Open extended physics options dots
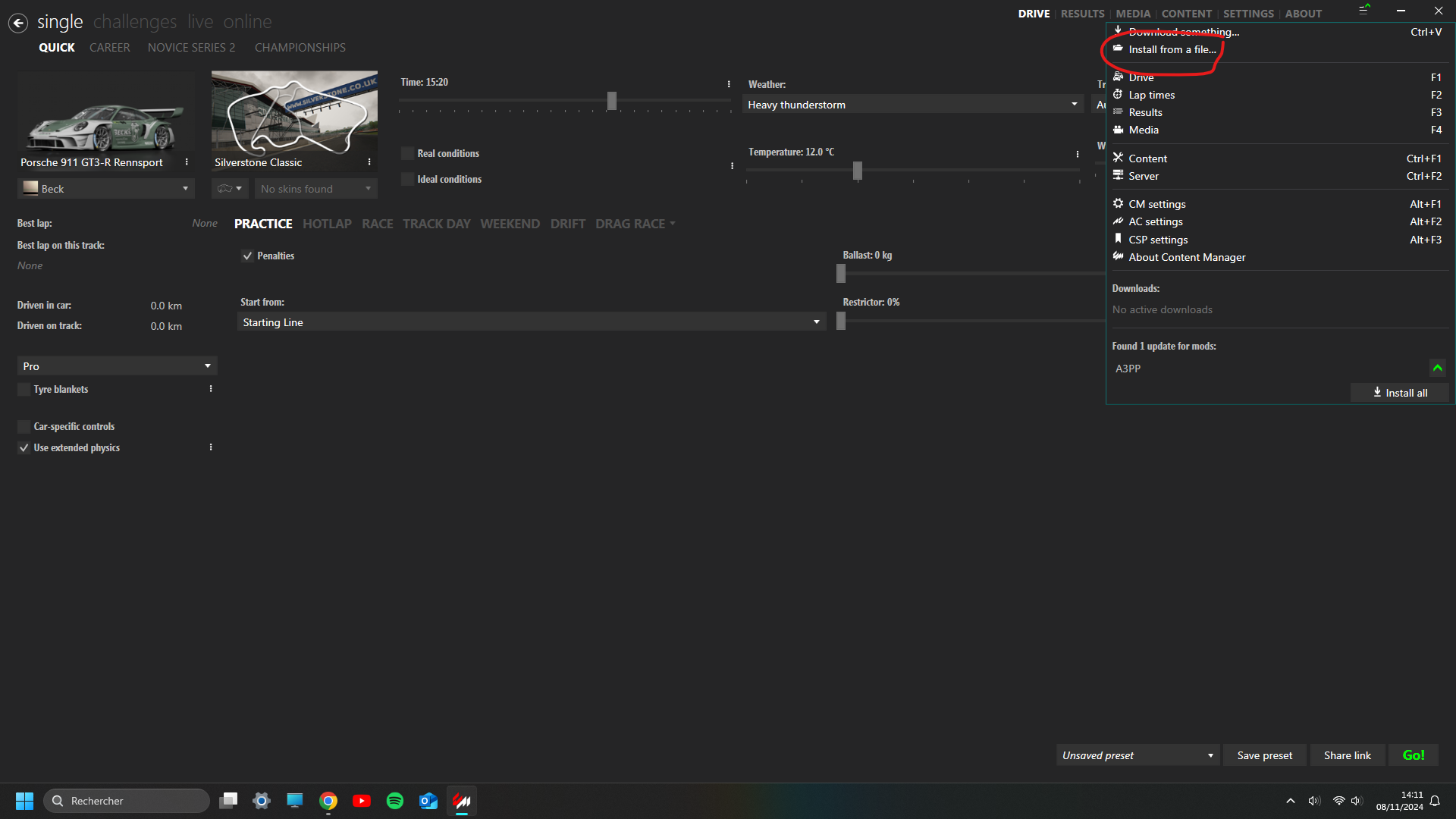1456x819 pixels. click(x=211, y=447)
